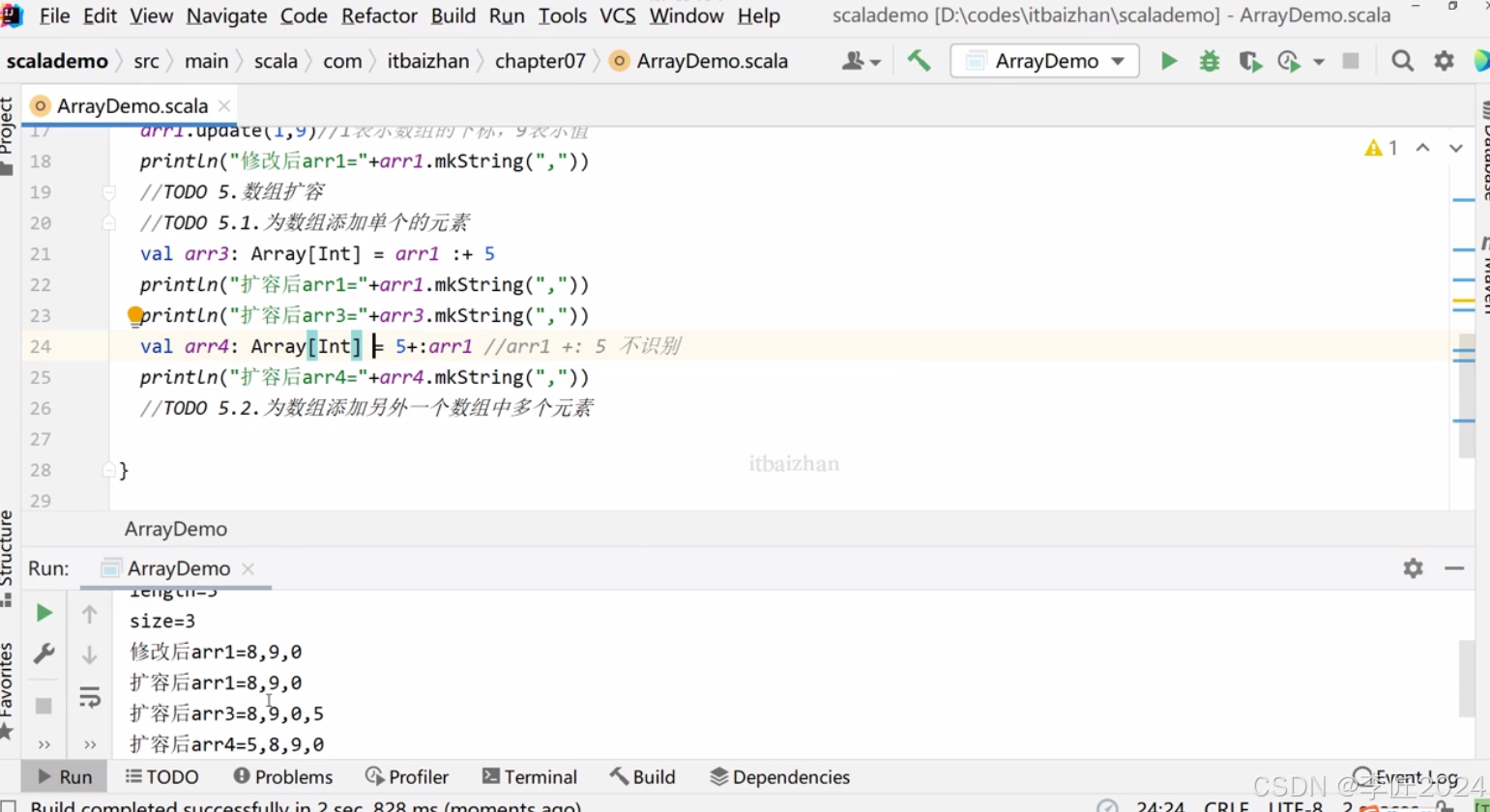Open the Navigate menu
The height and width of the screenshot is (812, 1490).
(x=226, y=15)
